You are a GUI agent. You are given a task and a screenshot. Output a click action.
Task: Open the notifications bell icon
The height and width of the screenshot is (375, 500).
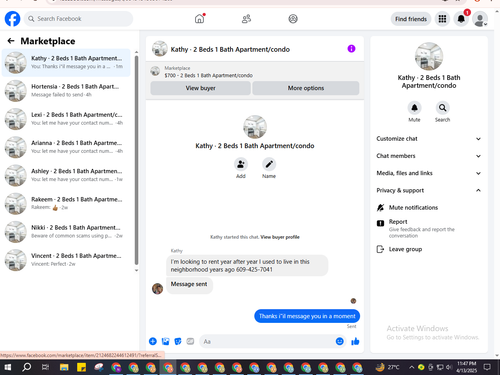coord(461,19)
